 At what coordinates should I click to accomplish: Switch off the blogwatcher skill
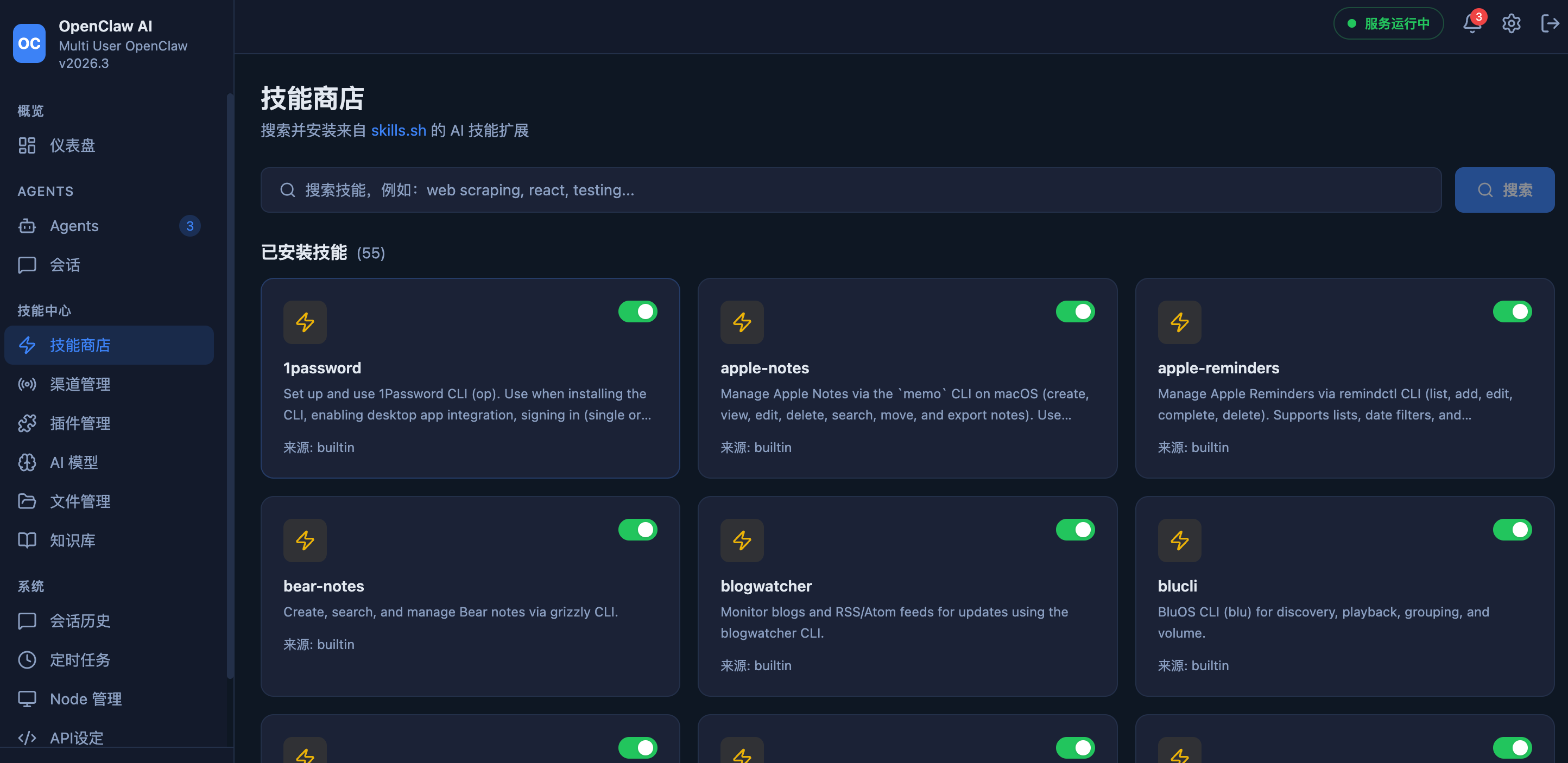pos(1075,529)
